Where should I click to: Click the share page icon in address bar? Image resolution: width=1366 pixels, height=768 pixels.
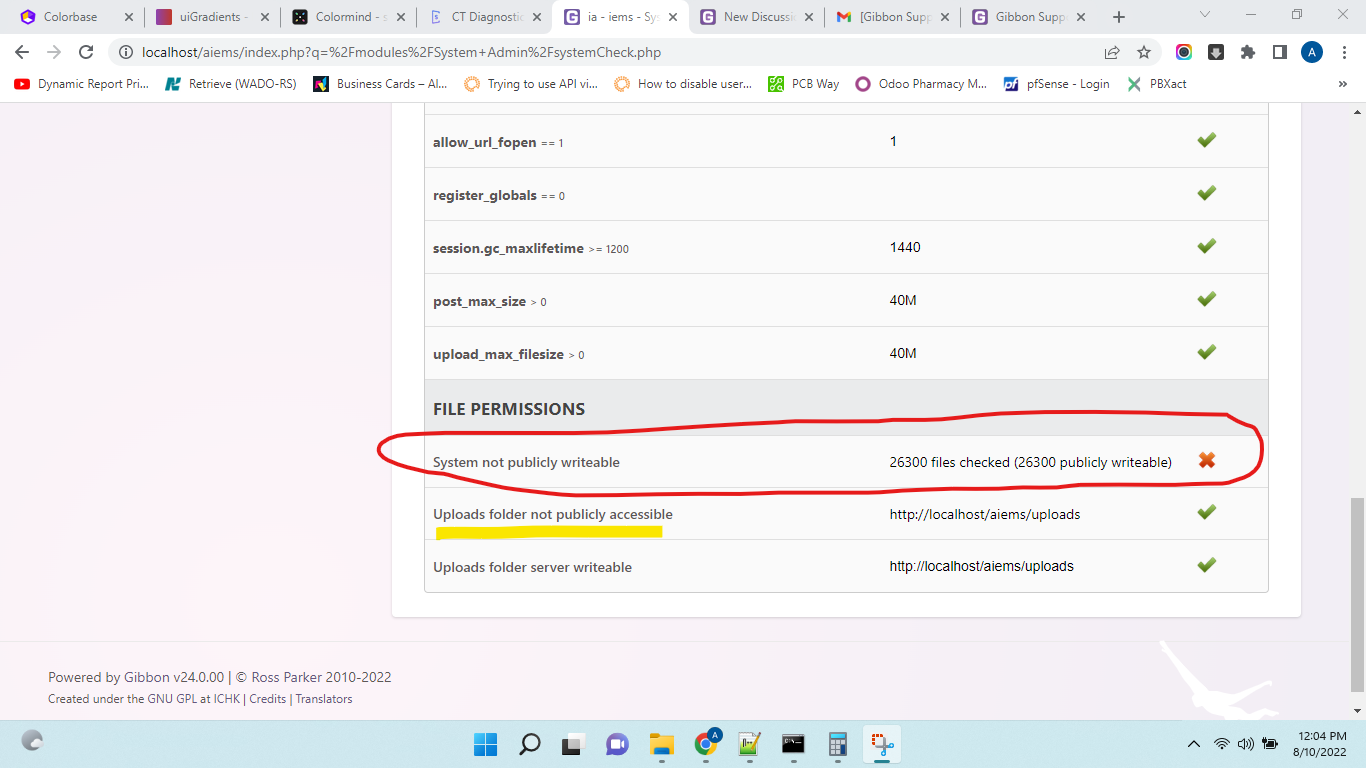(1112, 53)
